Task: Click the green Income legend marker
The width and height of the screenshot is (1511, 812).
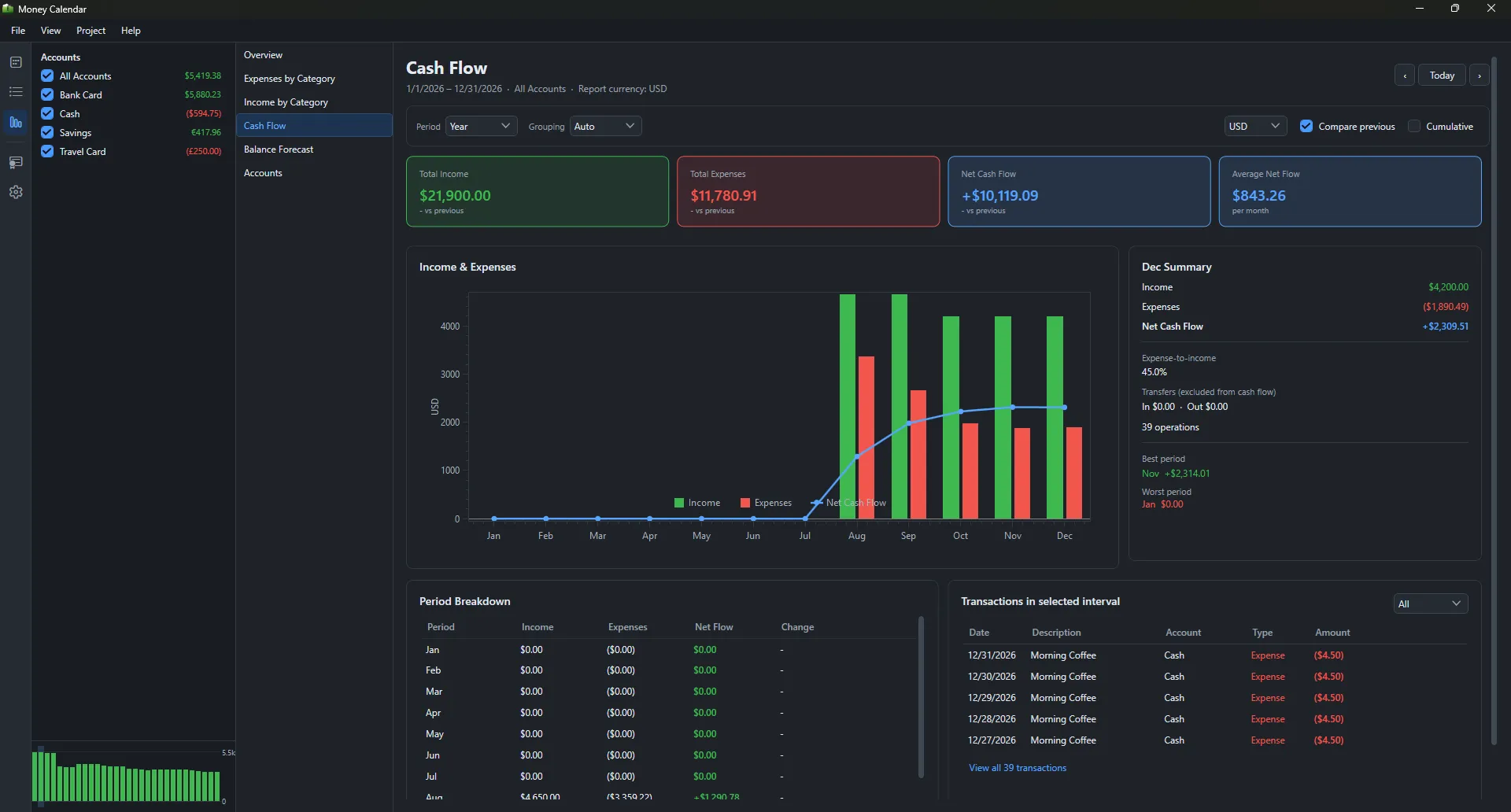Action: 679,503
